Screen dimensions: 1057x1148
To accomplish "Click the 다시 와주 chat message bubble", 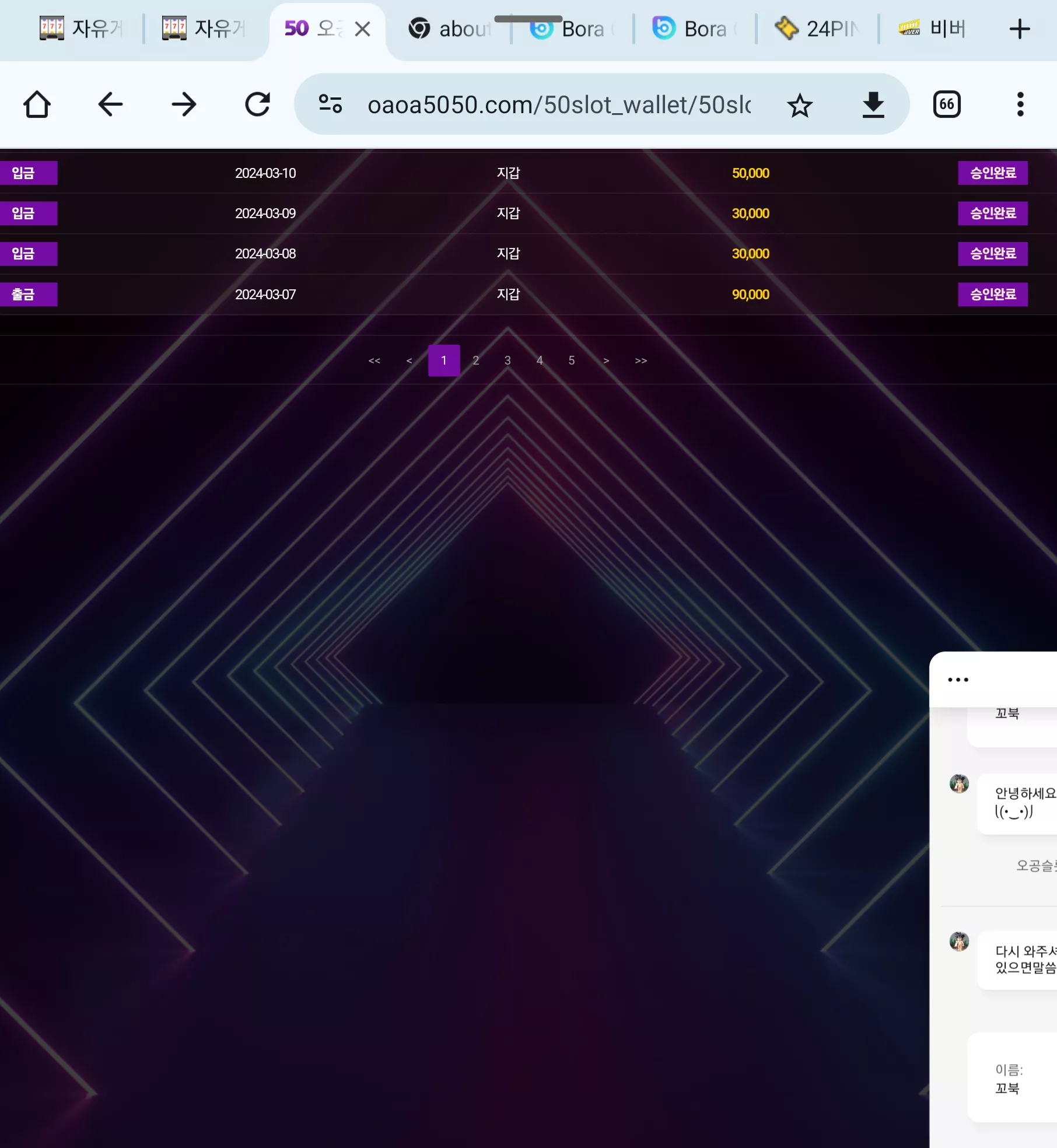I will click(1017, 960).
